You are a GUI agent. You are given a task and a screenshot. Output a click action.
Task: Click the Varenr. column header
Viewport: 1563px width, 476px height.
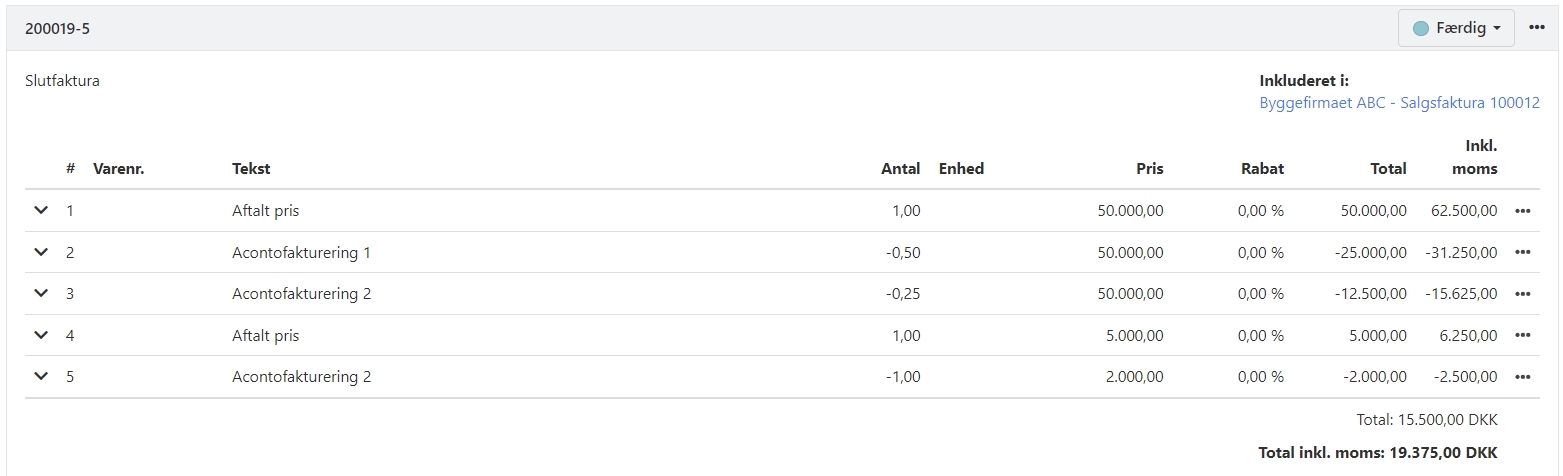[x=119, y=169]
